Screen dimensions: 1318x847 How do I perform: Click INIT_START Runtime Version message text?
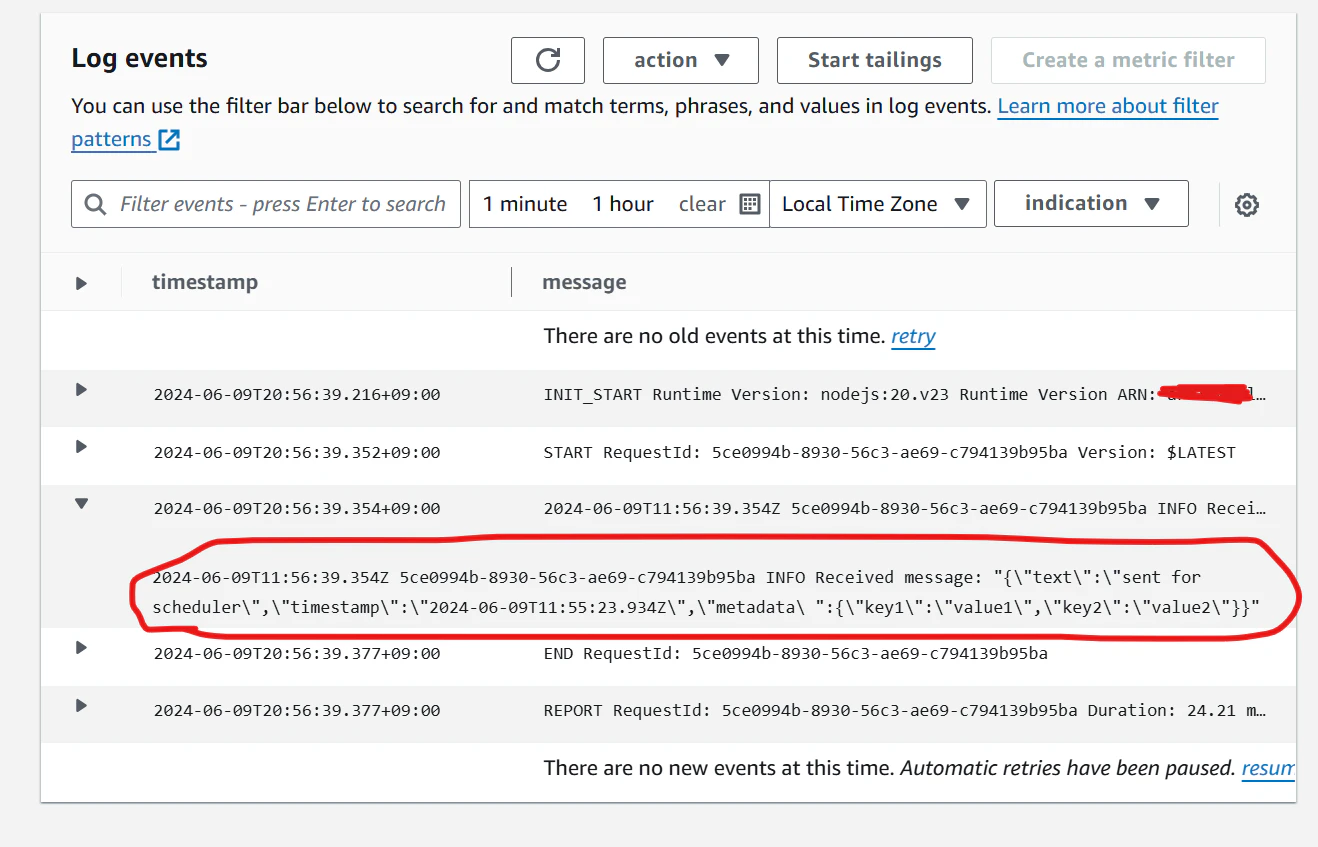click(x=905, y=394)
